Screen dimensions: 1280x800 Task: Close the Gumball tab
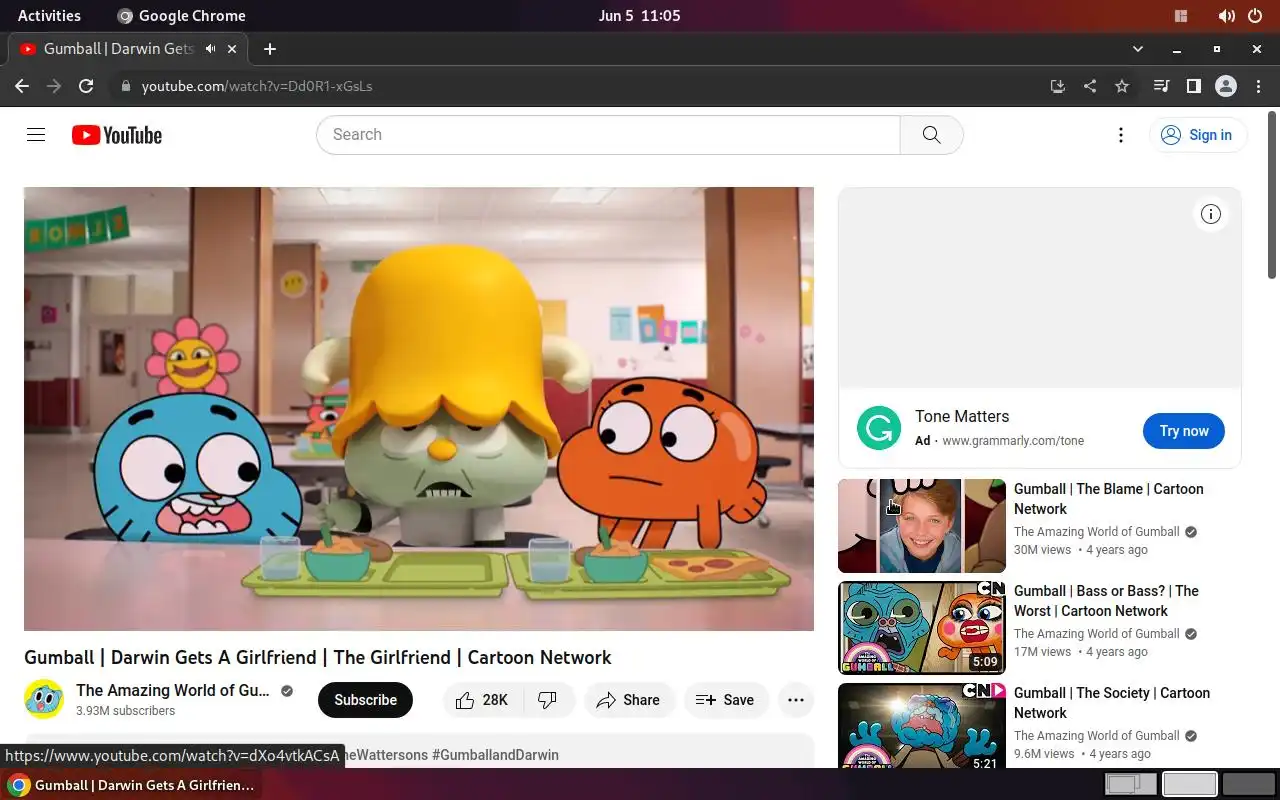[233, 48]
